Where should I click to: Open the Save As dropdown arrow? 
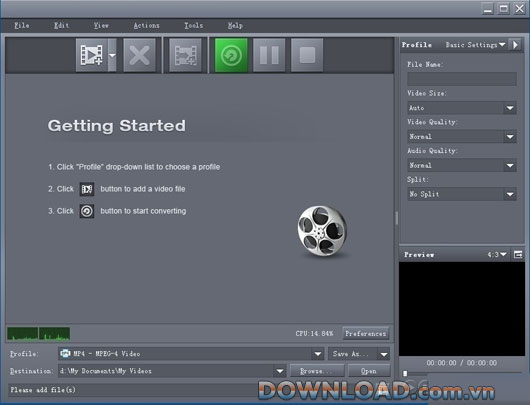(x=384, y=354)
